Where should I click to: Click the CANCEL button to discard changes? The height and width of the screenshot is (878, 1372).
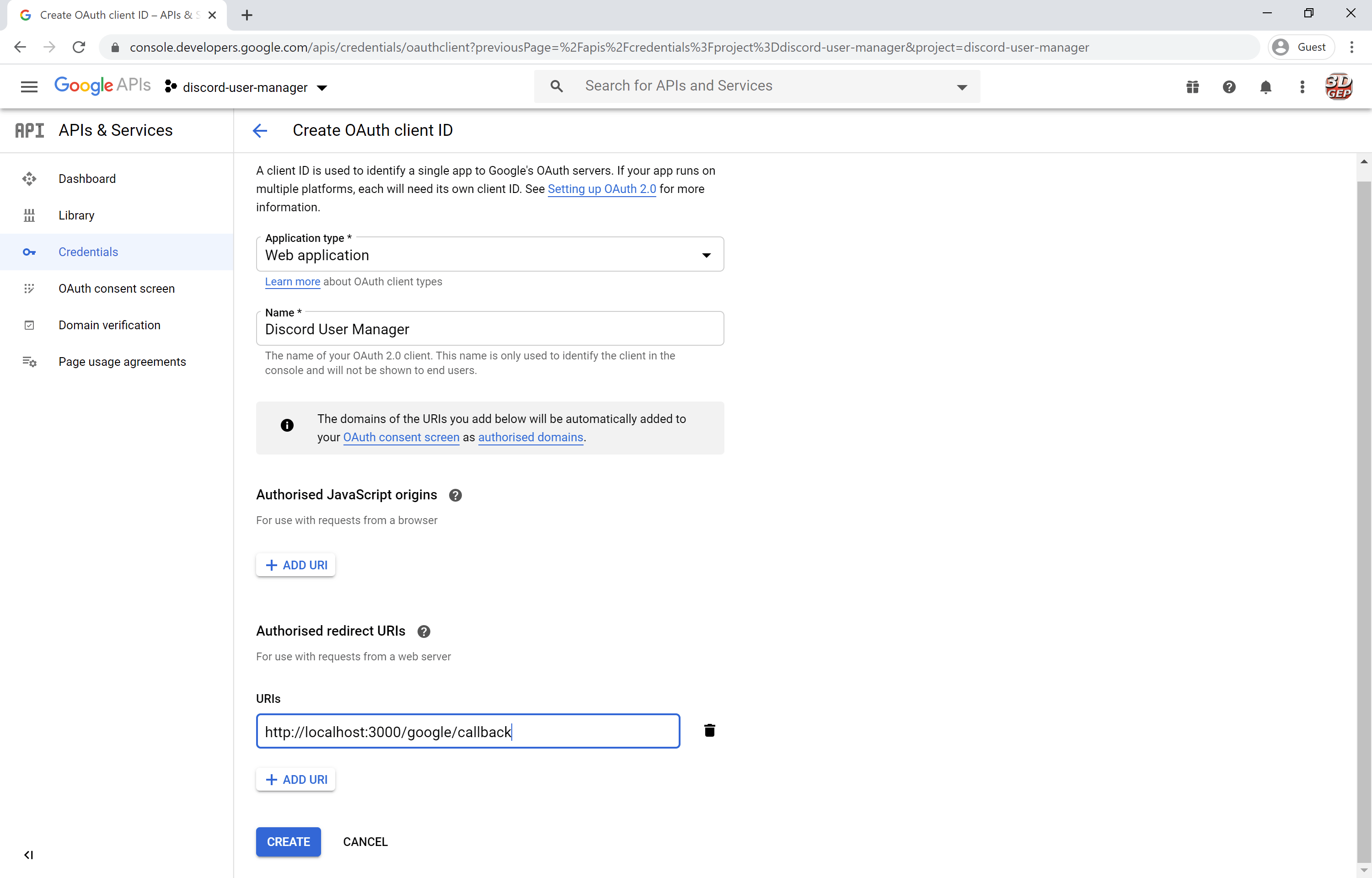[x=365, y=841]
